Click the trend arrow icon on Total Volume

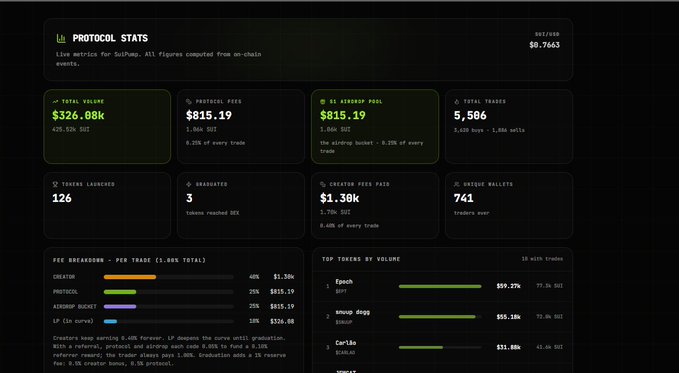coord(55,102)
